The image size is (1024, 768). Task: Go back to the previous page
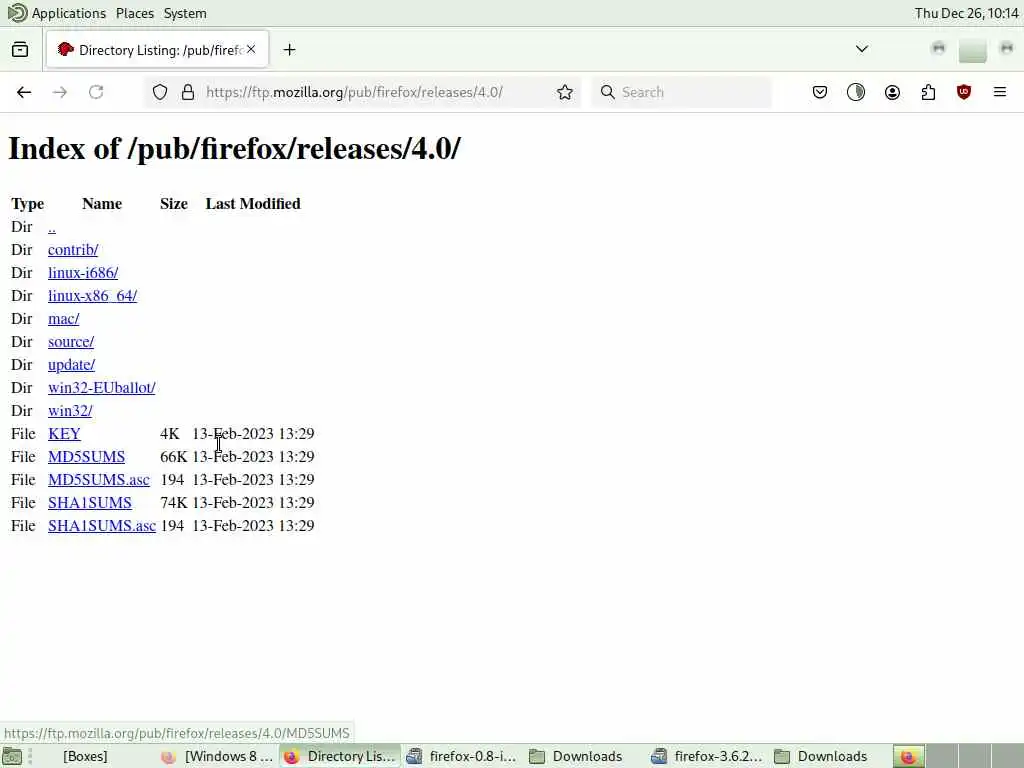click(x=24, y=92)
